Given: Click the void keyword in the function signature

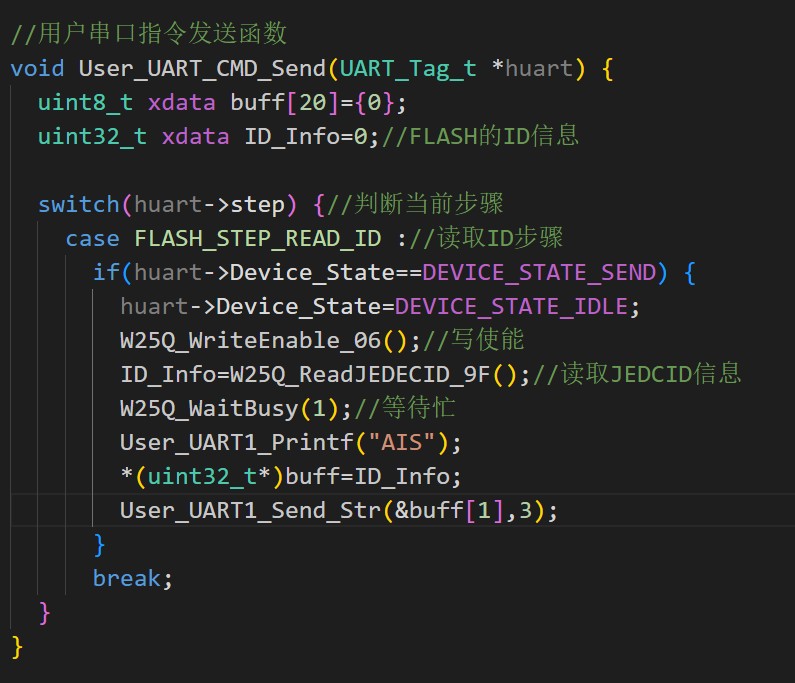Looking at the screenshot, I should [37, 68].
